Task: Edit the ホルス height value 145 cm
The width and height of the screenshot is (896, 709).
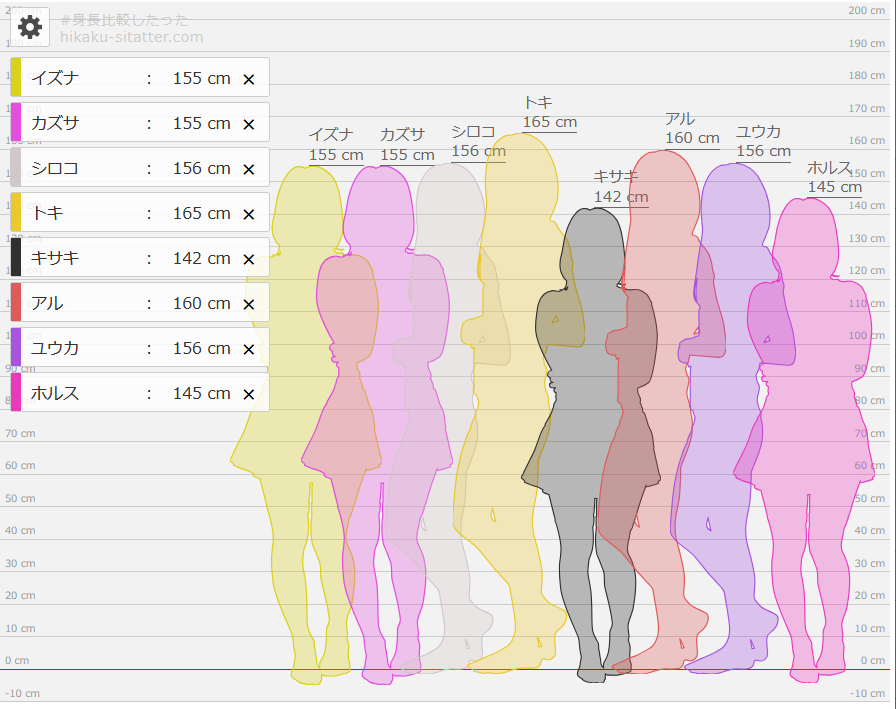Action: (201, 393)
